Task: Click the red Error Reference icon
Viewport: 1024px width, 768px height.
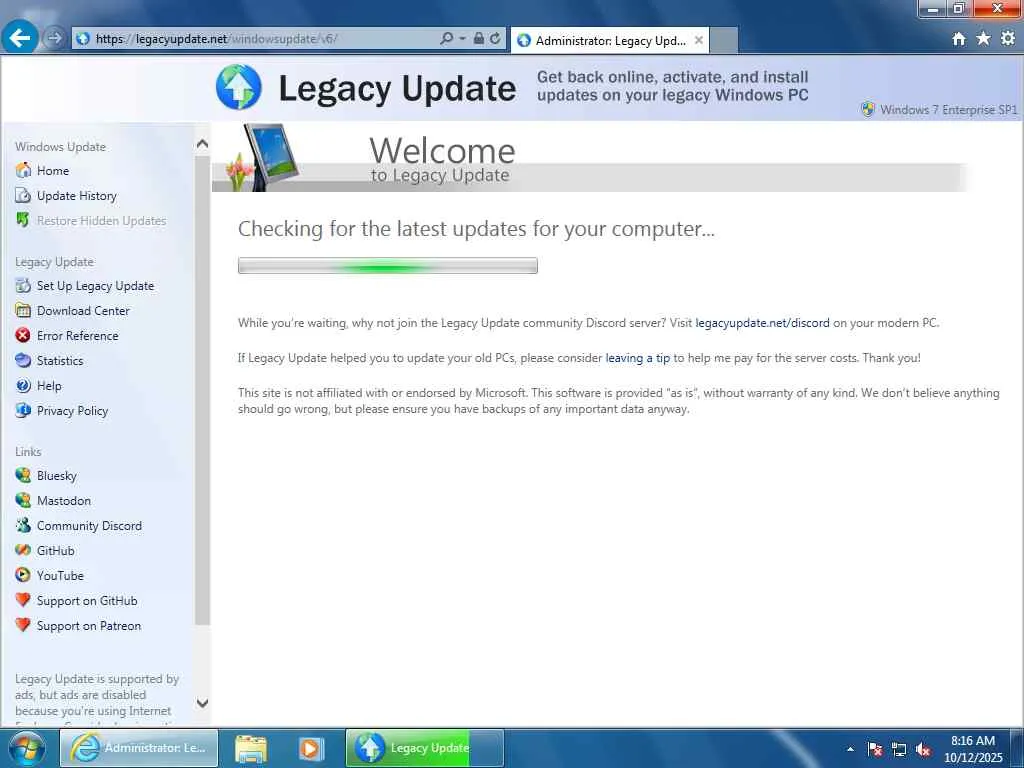Action: tap(23, 335)
